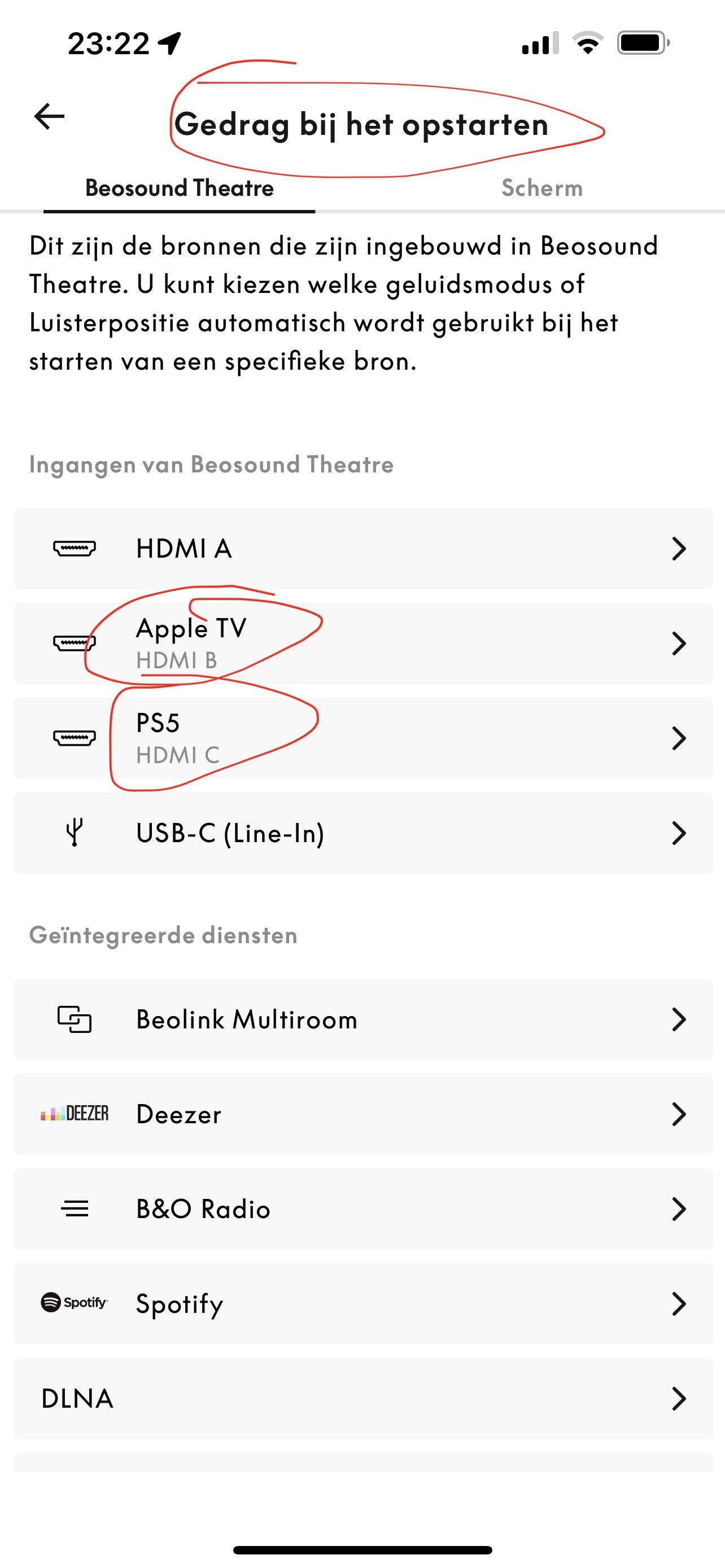
Task: Tap the Spotify logo icon
Action: (x=75, y=1303)
